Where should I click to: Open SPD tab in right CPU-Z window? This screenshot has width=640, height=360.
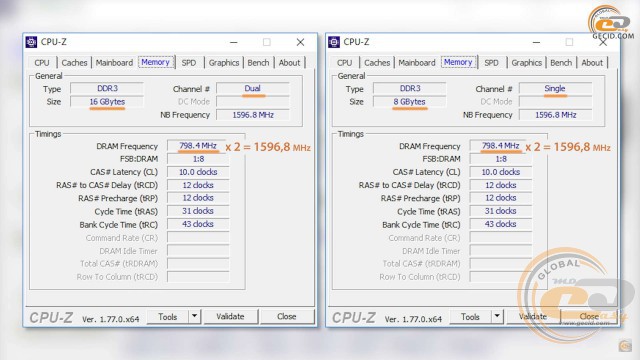491,63
